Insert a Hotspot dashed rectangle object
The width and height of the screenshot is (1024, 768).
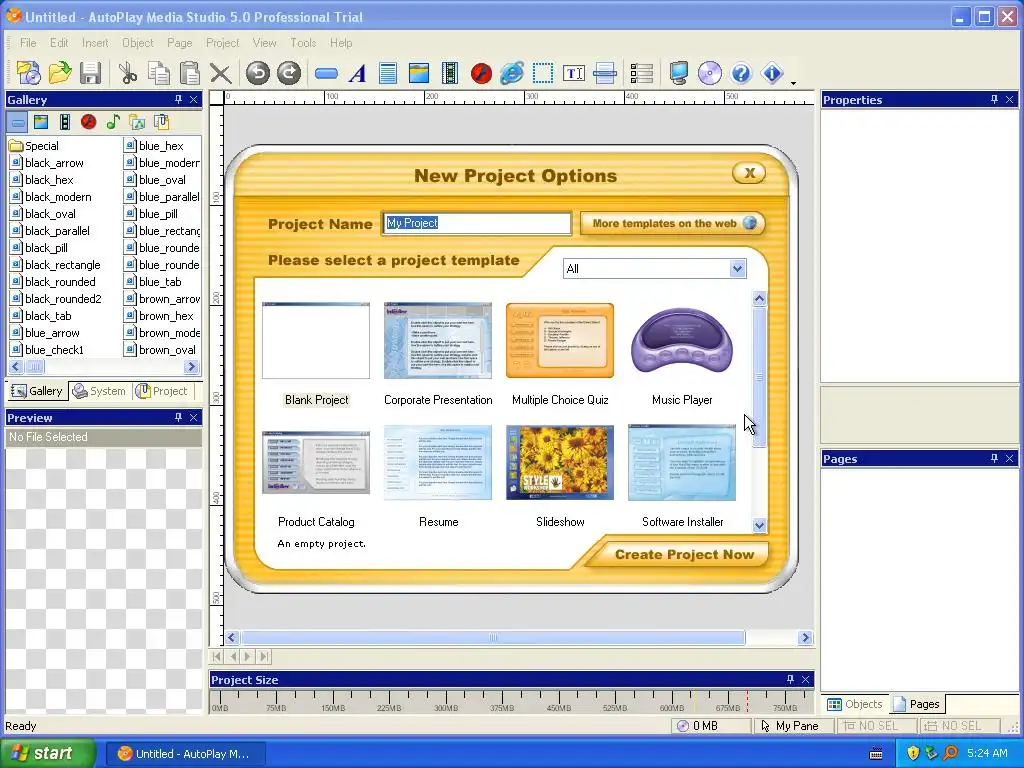click(x=543, y=73)
